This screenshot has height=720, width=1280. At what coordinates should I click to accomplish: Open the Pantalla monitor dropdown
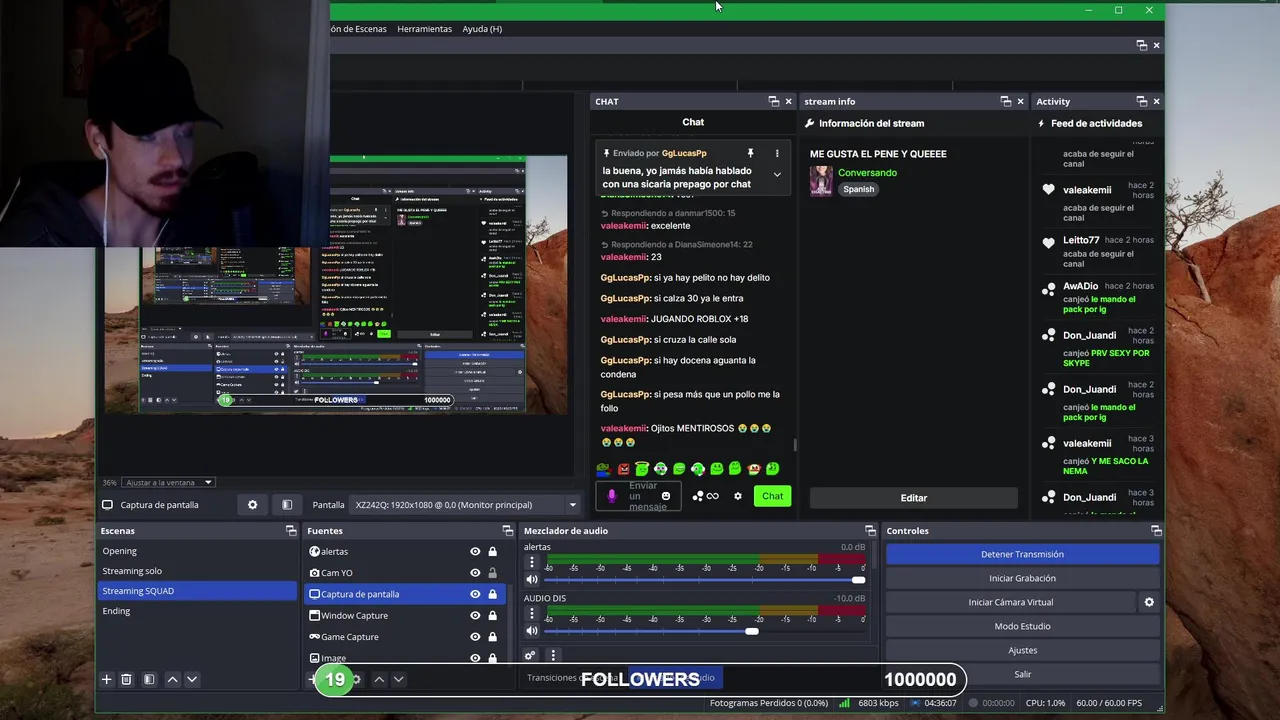pyautogui.click(x=466, y=505)
